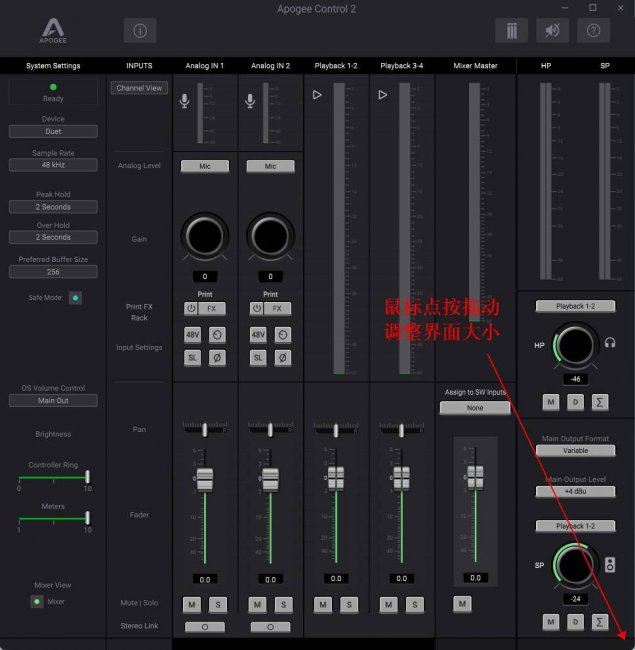Enable 48V phantom power on Analog IN 2
Screen dimensions: 635x650
click(258, 335)
